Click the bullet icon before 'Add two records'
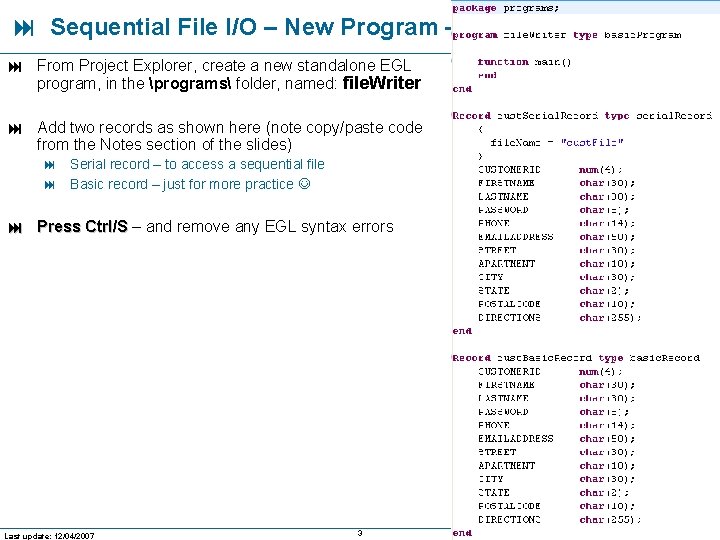720x540 pixels. point(15,129)
